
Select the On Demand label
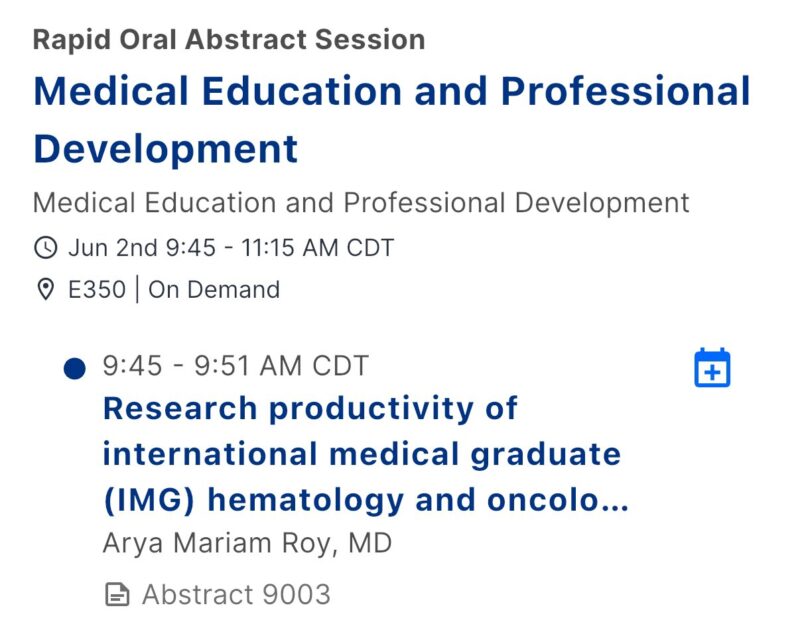pyautogui.click(x=214, y=290)
